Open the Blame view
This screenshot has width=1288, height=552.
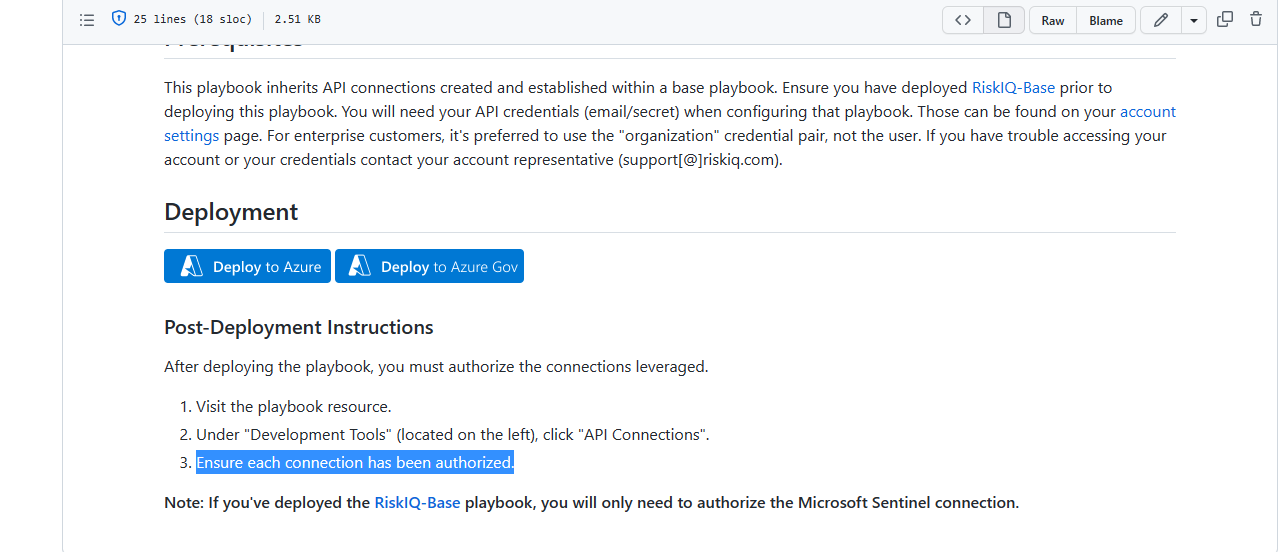pyautogui.click(x=1106, y=20)
